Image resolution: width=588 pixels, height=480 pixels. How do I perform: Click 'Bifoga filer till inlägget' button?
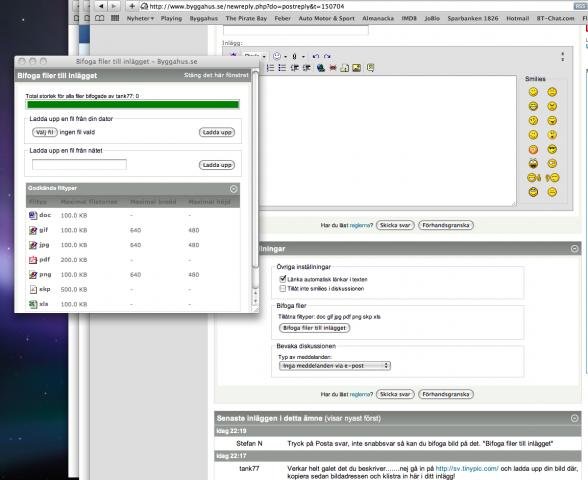tap(314, 328)
